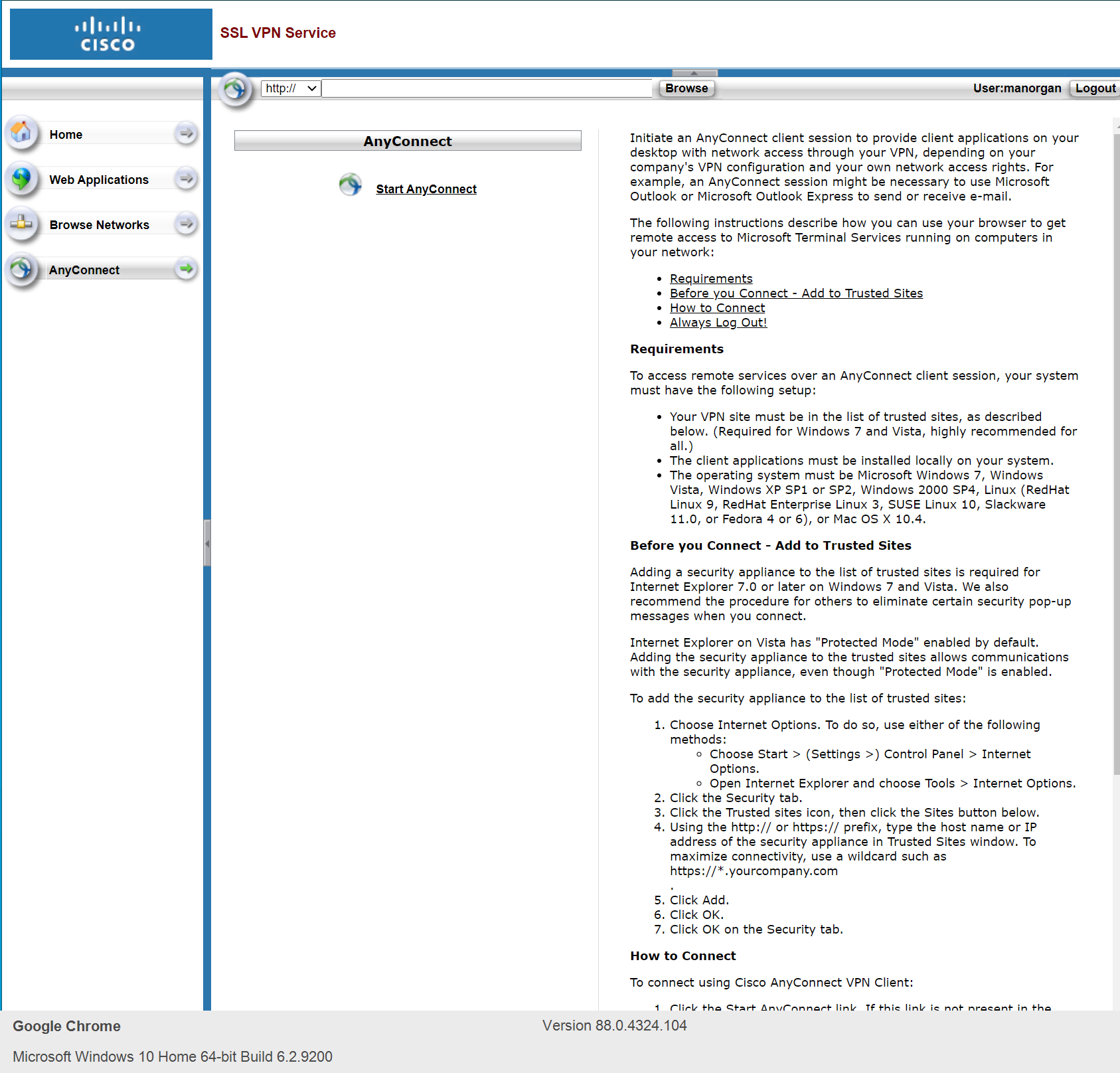Log out using the Logout button
This screenshot has height=1073, width=1120.
point(1095,88)
